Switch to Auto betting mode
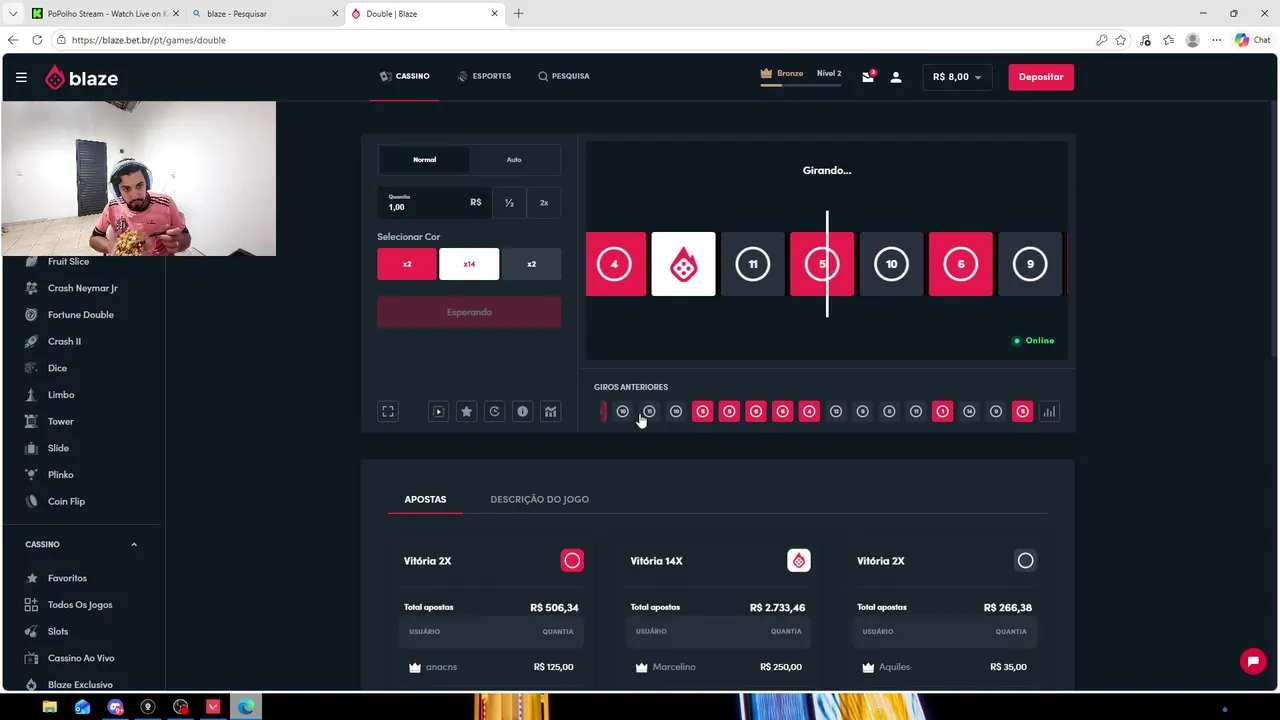The height and width of the screenshot is (720, 1280). pos(514,160)
